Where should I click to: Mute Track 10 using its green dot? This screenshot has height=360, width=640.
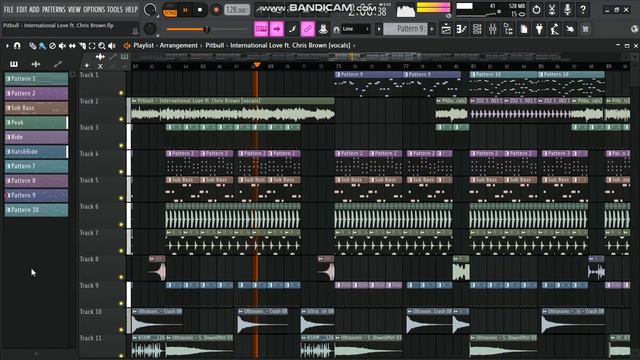(x=121, y=329)
